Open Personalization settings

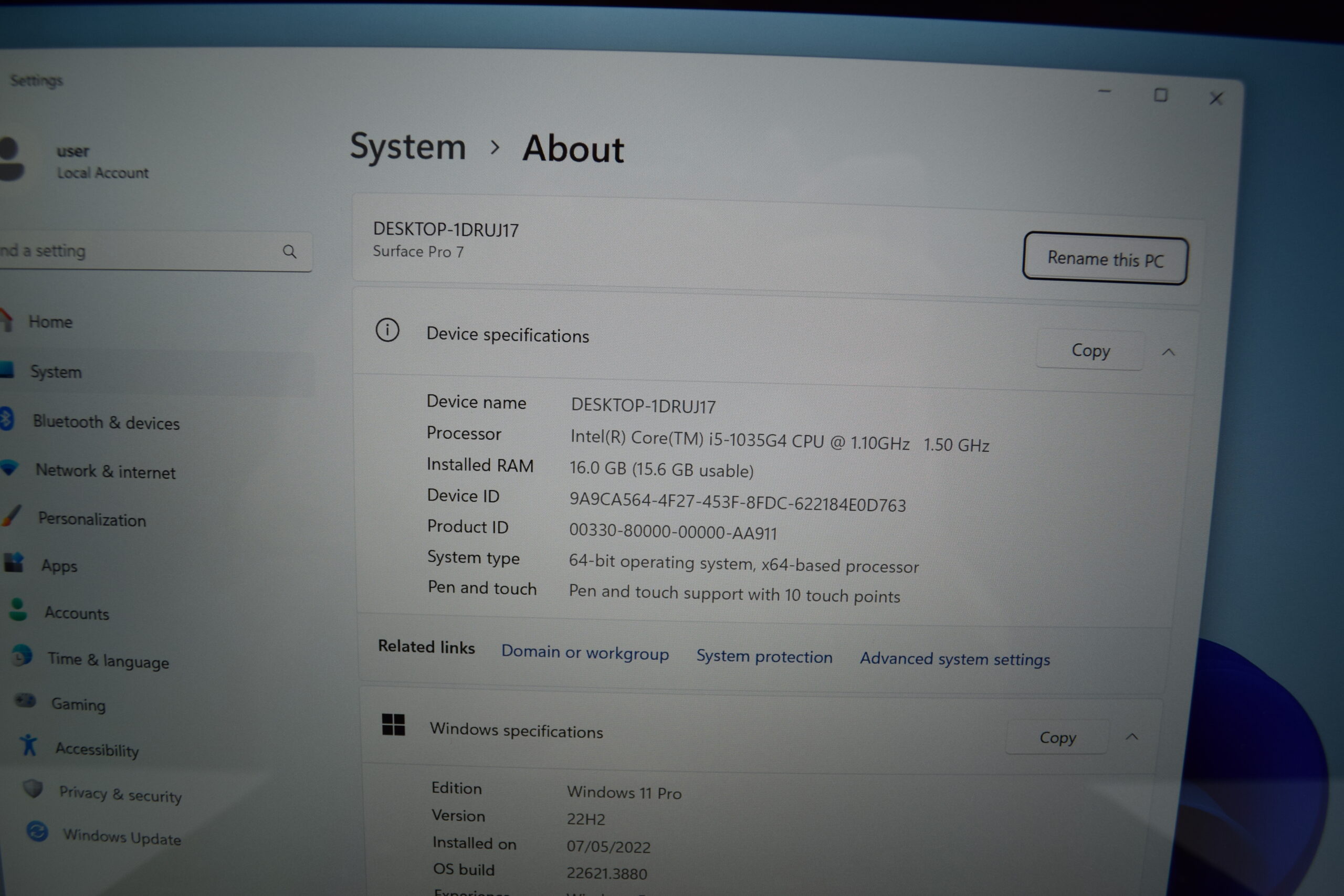(92, 520)
